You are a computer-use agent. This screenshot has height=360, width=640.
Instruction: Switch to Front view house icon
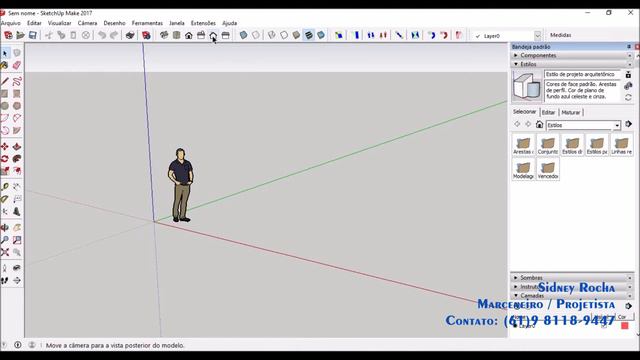pos(189,36)
